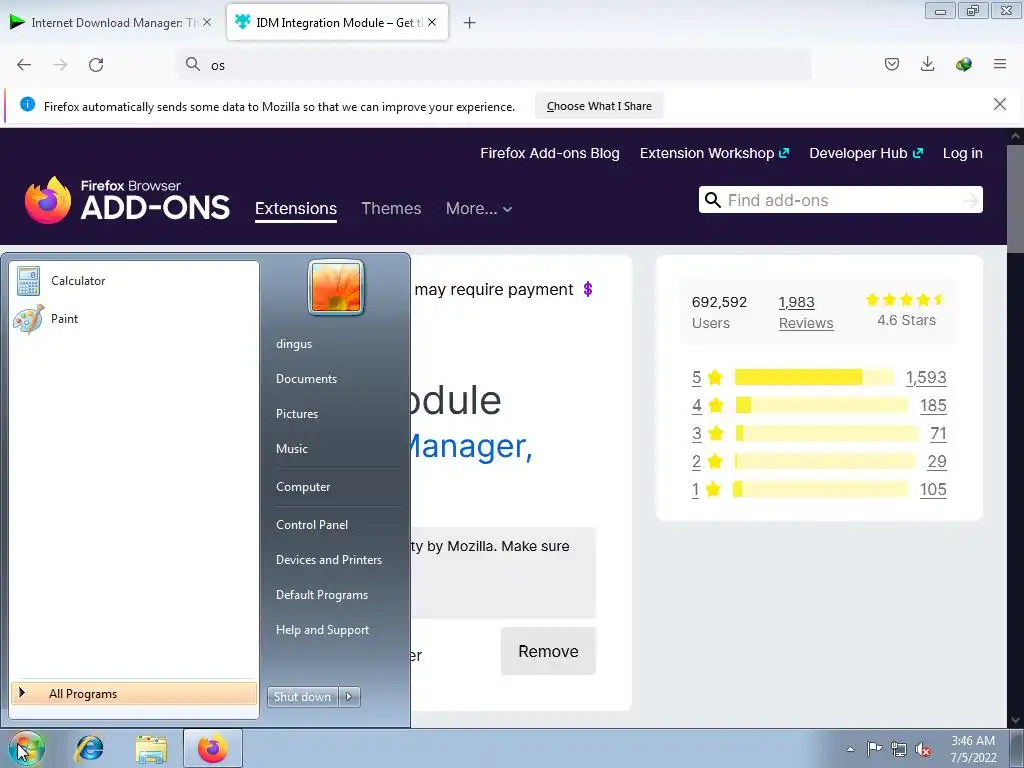Image resolution: width=1024 pixels, height=768 pixels.
Task: Focus the Find add-ons search field
Action: point(842,200)
